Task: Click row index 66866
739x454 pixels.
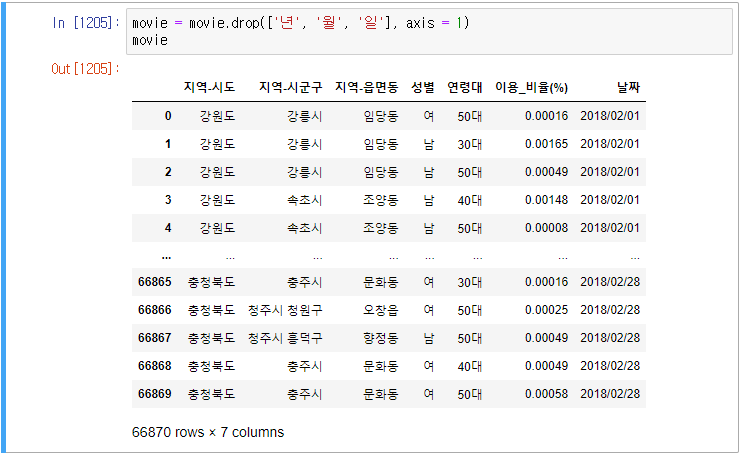Action: tap(155, 310)
